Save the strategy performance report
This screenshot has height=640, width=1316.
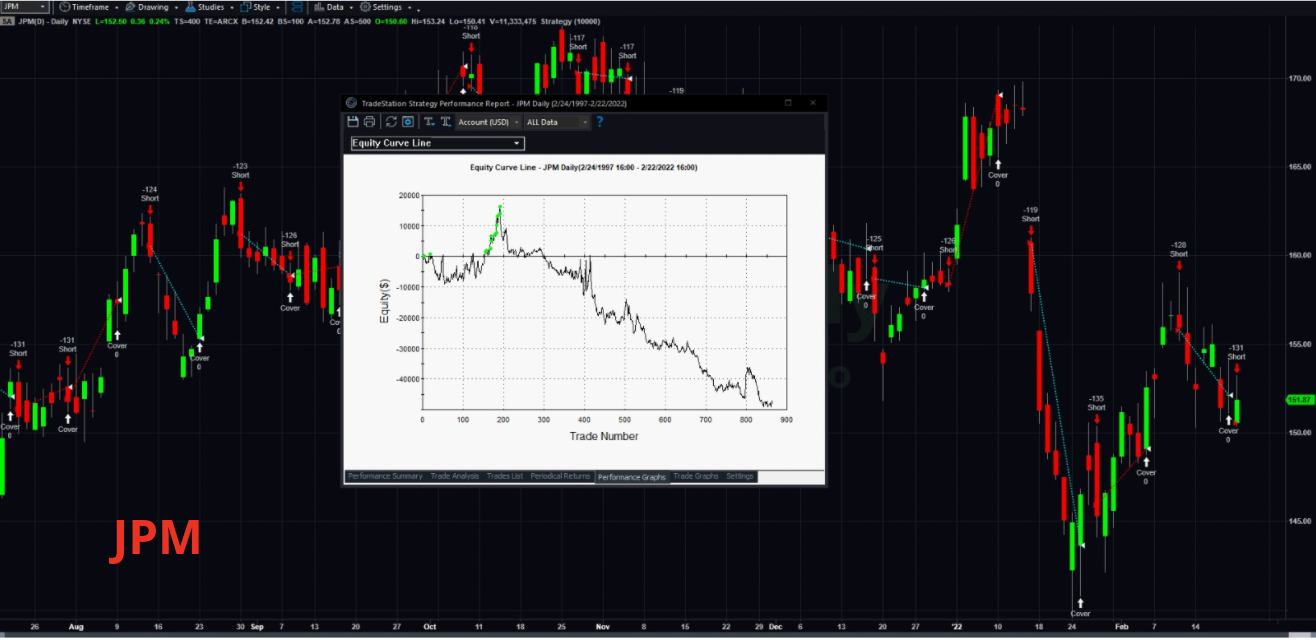(x=352, y=122)
